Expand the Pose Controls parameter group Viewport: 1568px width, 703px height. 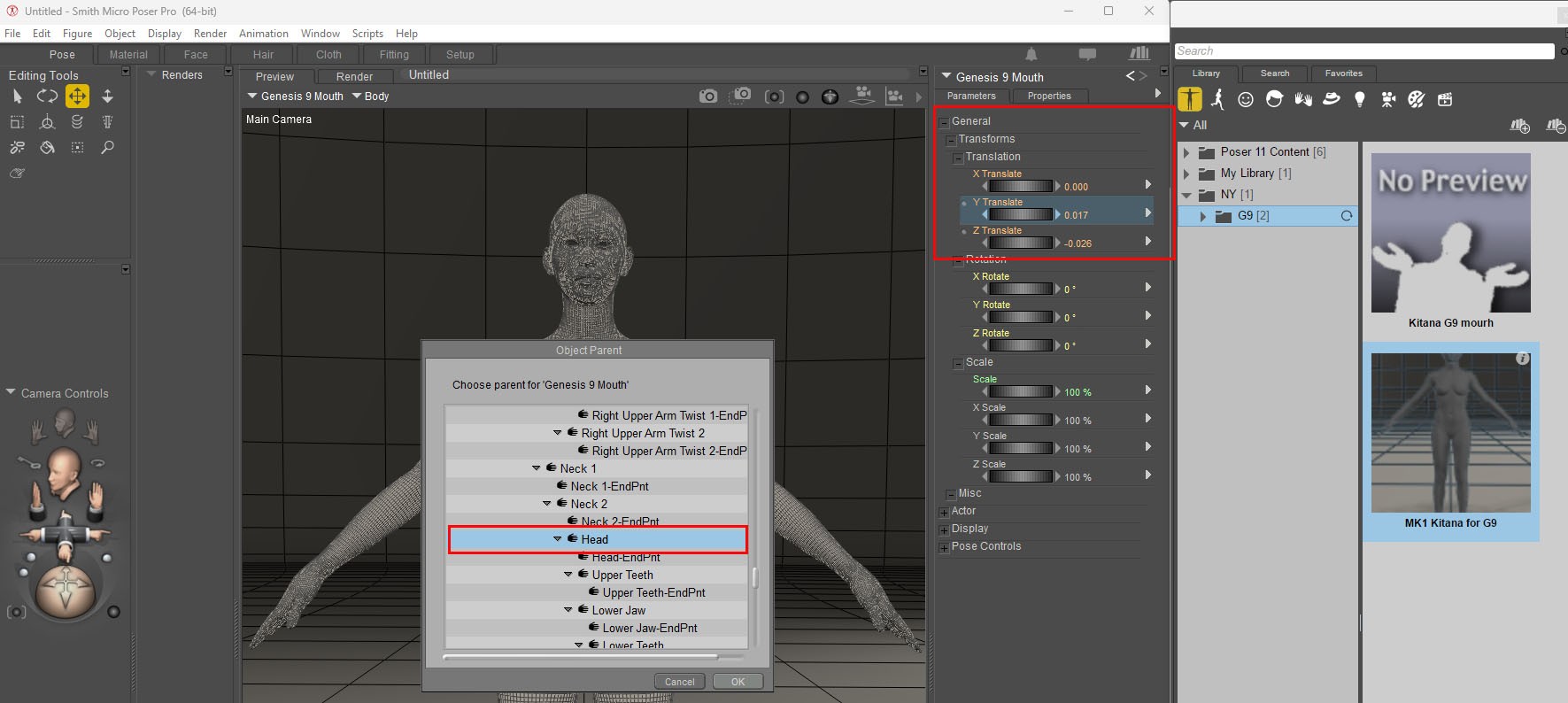tap(944, 547)
